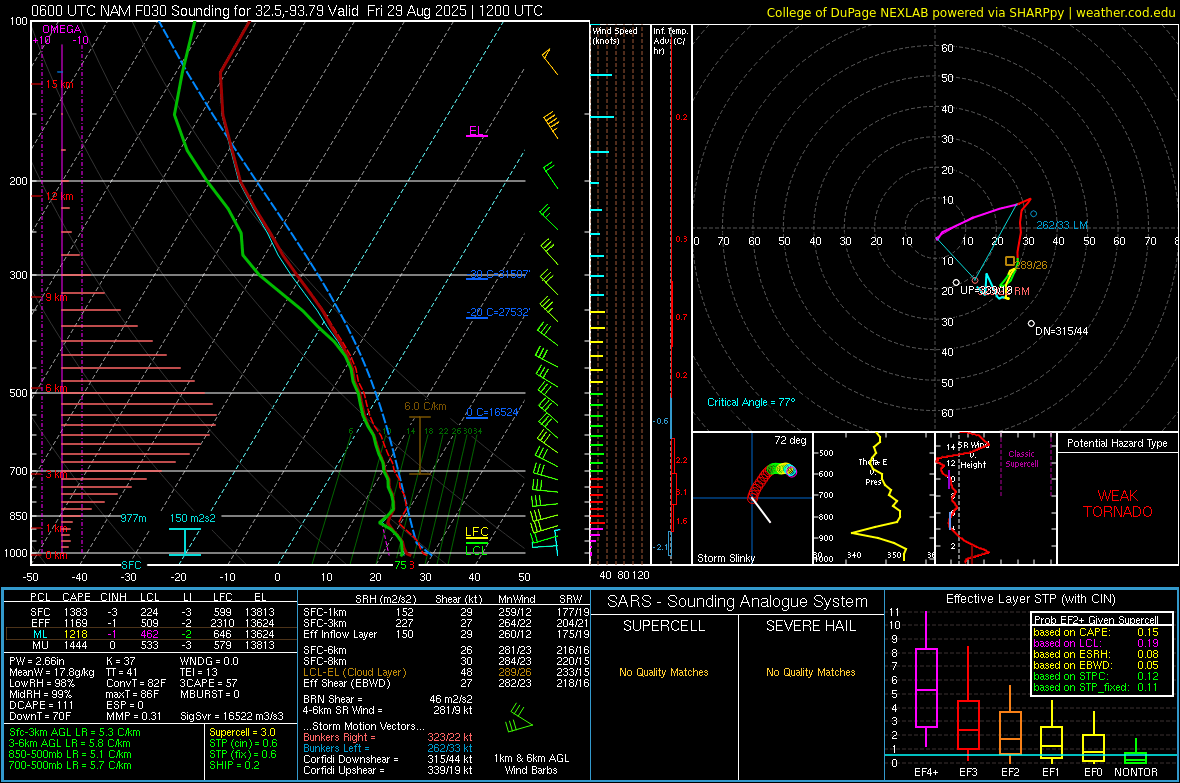Click the 'Critical Angle = 77°' text
This screenshot has width=1180, height=783.
coord(751,402)
